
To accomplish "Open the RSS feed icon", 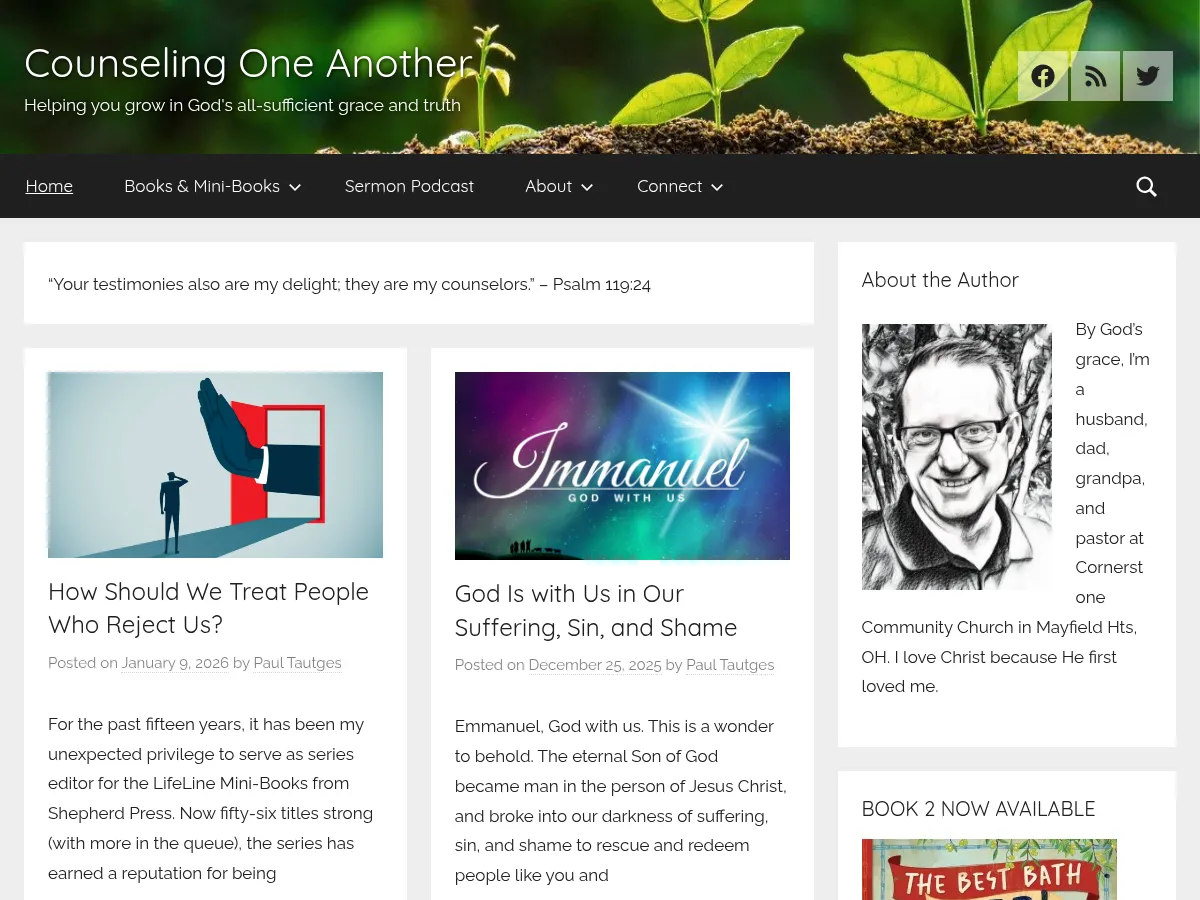I will pyautogui.click(x=1095, y=76).
